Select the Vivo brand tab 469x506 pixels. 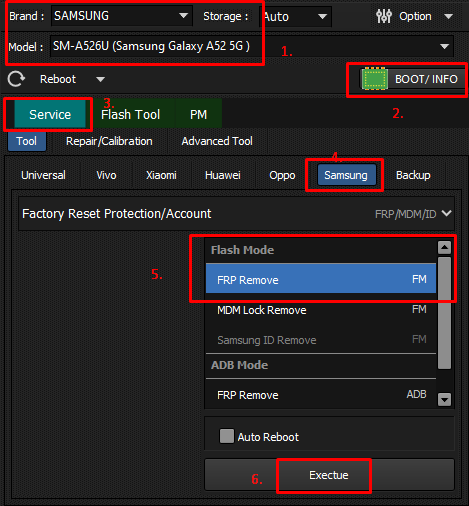(106, 175)
